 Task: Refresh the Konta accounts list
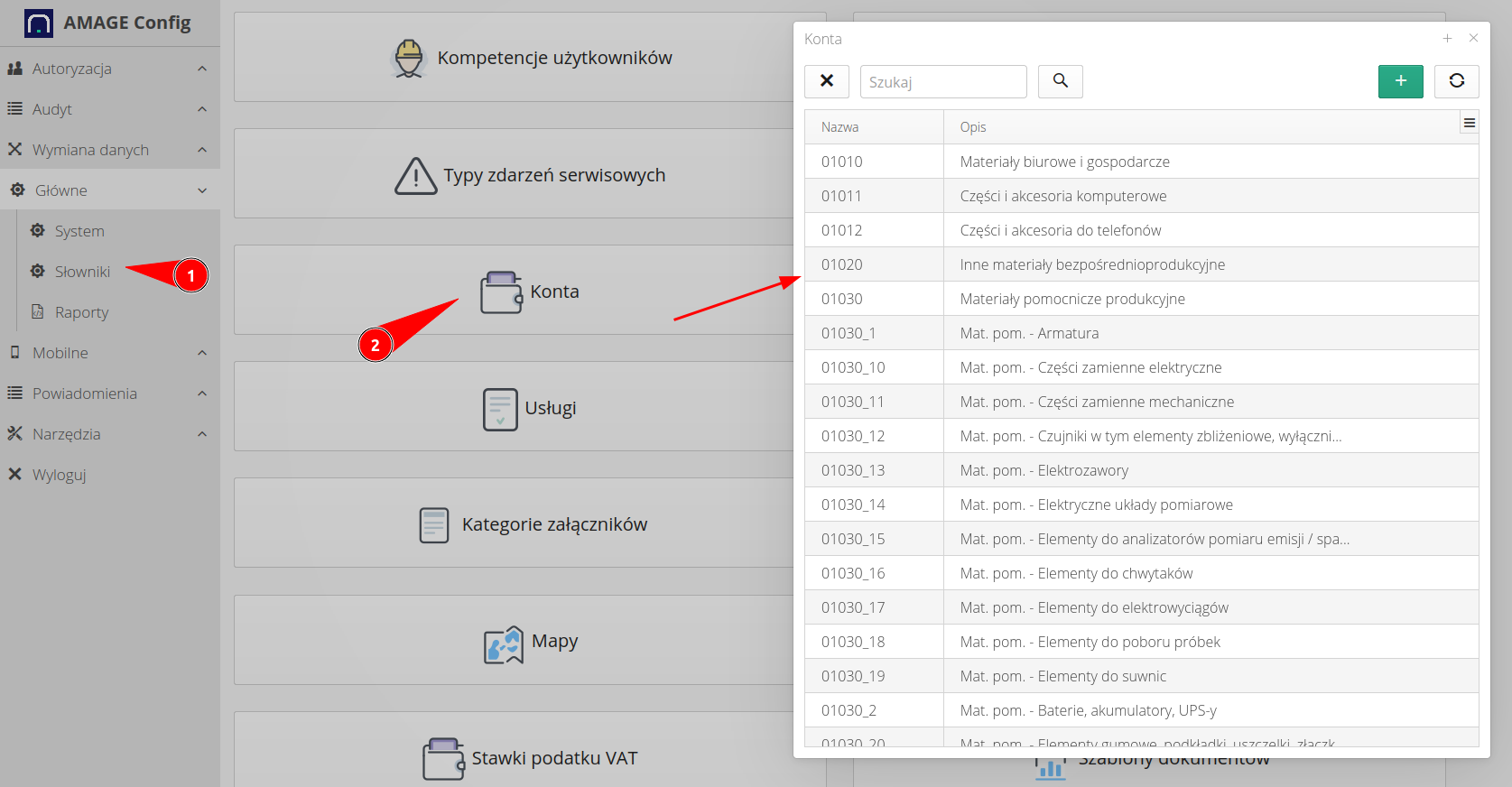[x=1456, y=81]
